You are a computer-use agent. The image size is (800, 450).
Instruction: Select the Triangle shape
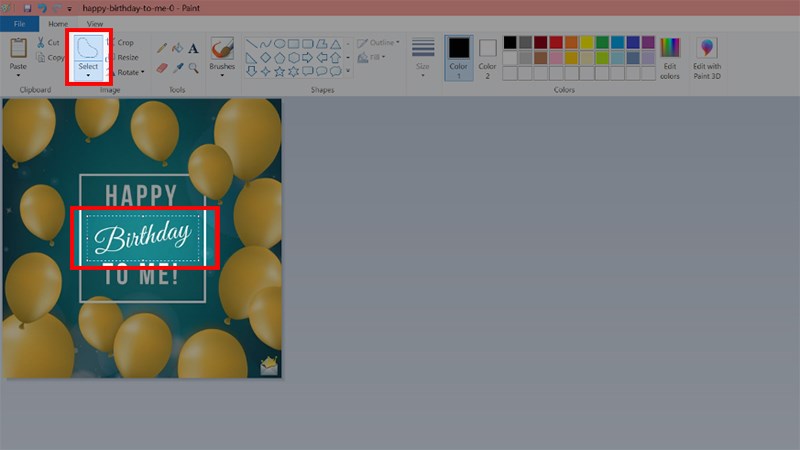tap(336, 44)
